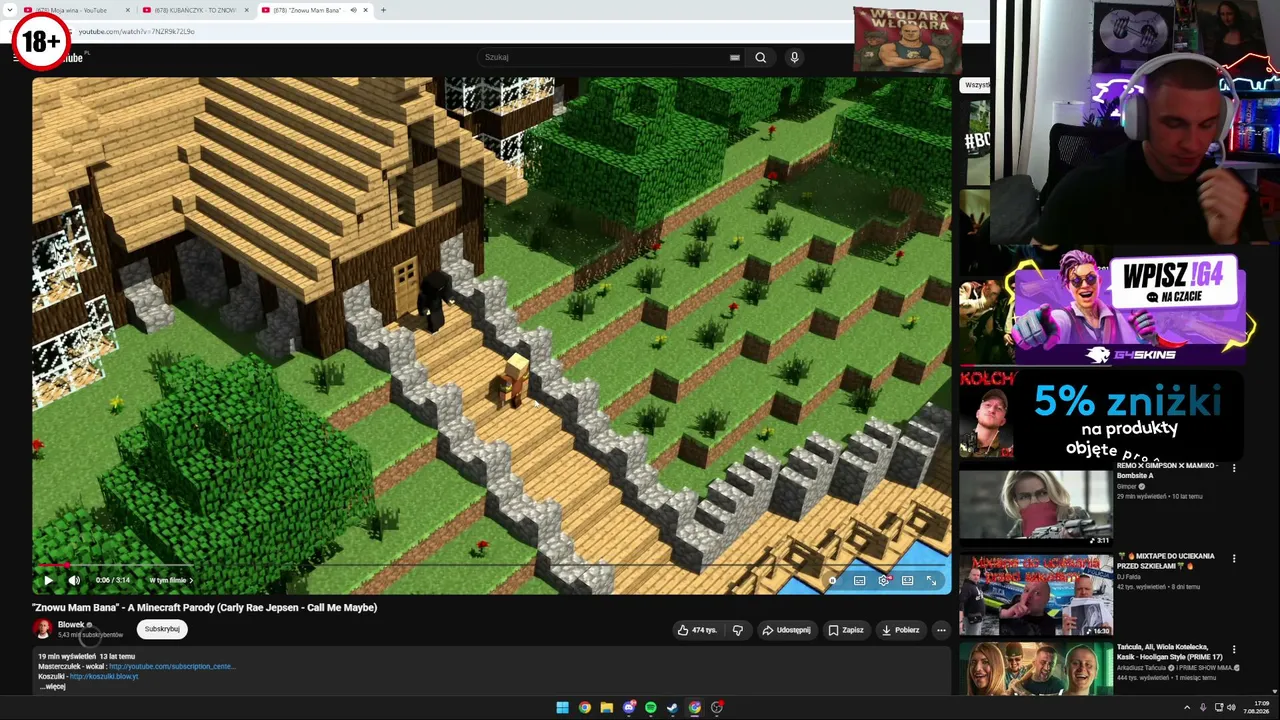
Task: Open the volume tray icon
Action: [x=1231, y=708]
